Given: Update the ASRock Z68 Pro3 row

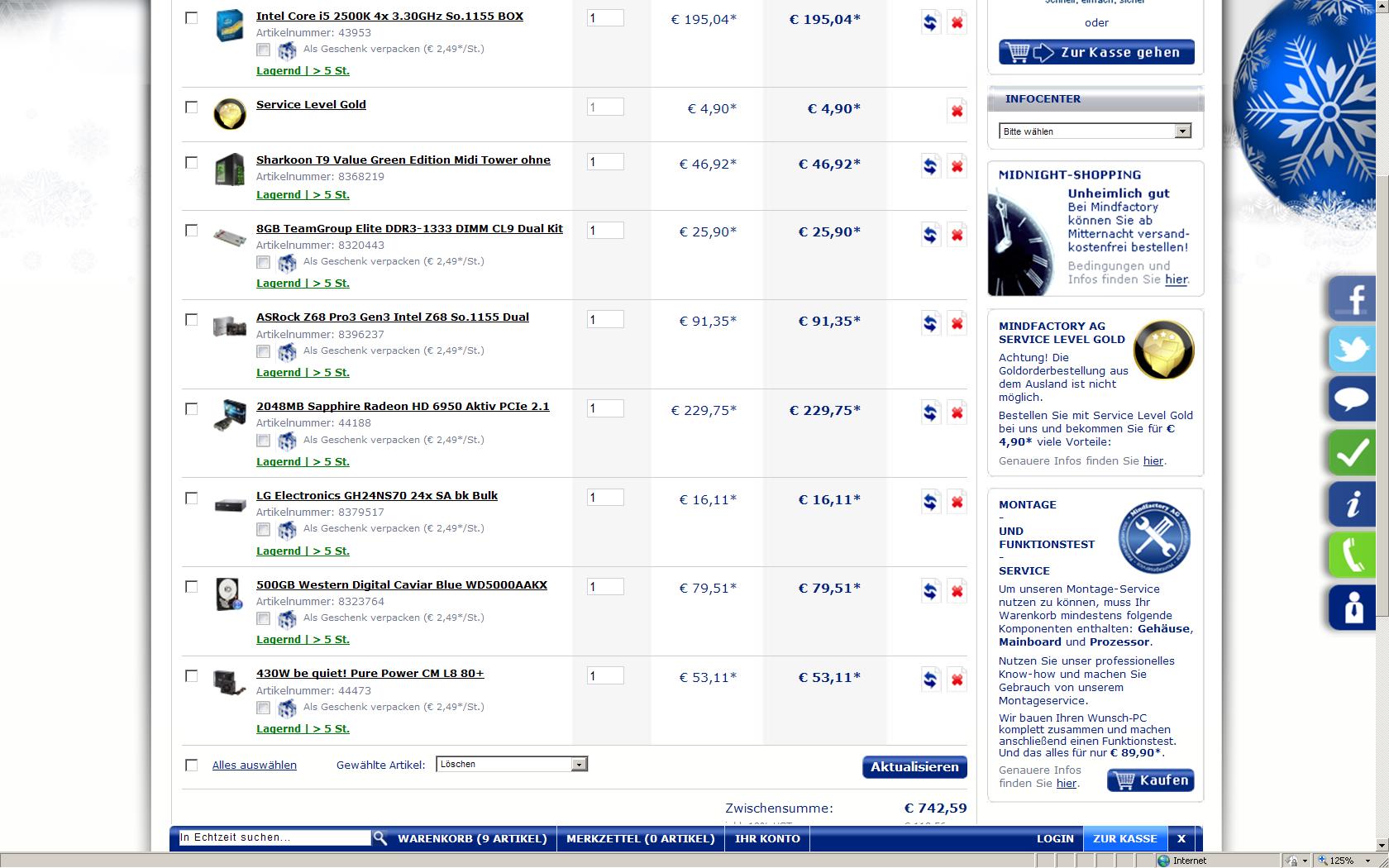Looking at the screenshot, I should pyautogui.click(x=930, y=323).
